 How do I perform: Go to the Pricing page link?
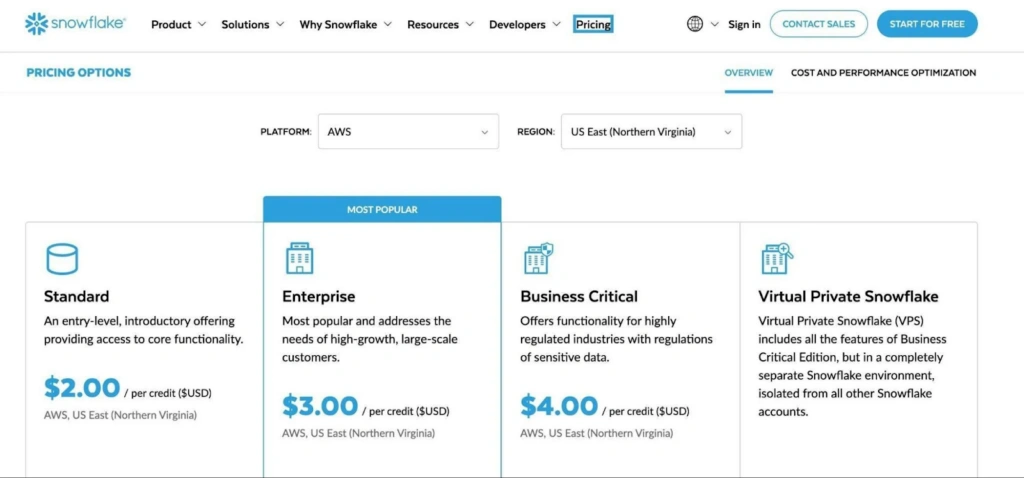(593, 24)
